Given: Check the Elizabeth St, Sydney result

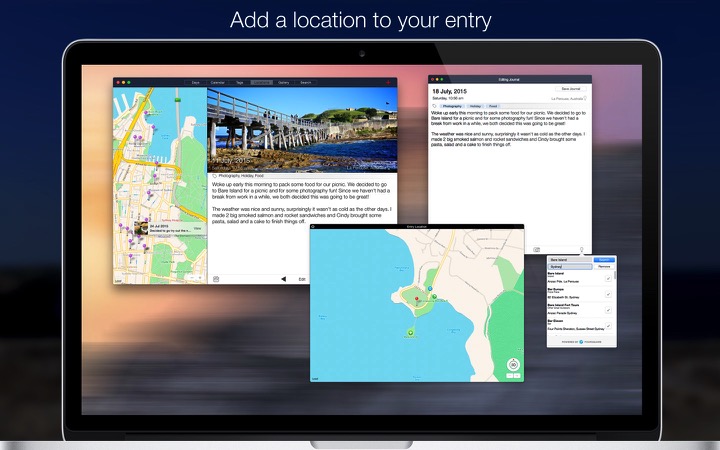Looking at the screenshot, I should tap(608, 294).
